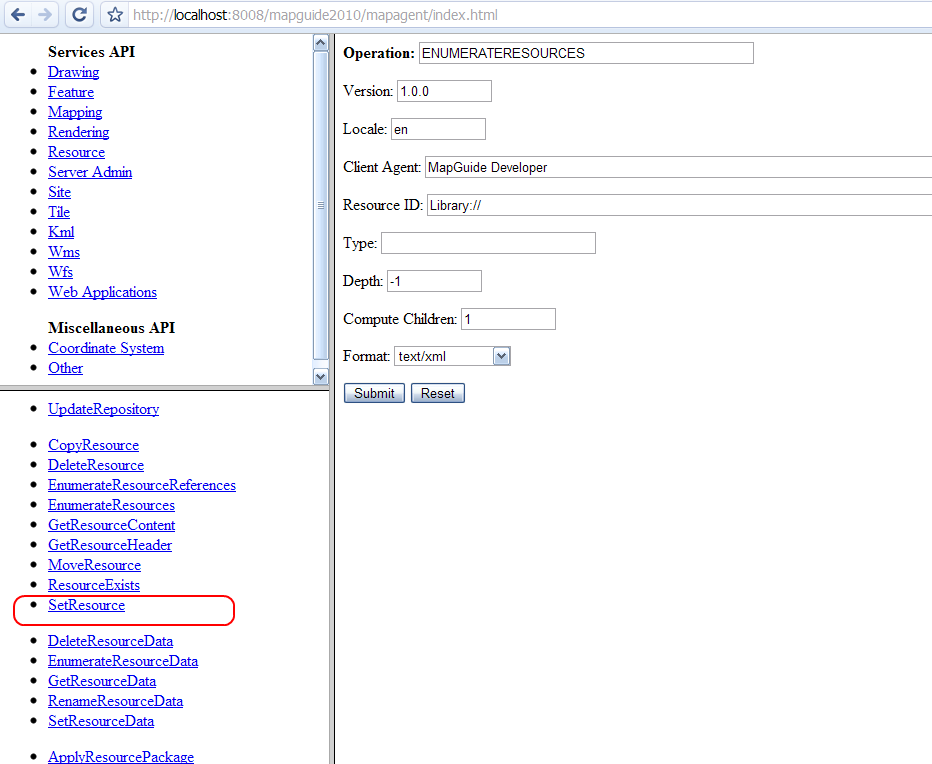The width and height of the screenshot is (932, 764).
Task: Open the Resource services link
Action: tap(77, 152)
